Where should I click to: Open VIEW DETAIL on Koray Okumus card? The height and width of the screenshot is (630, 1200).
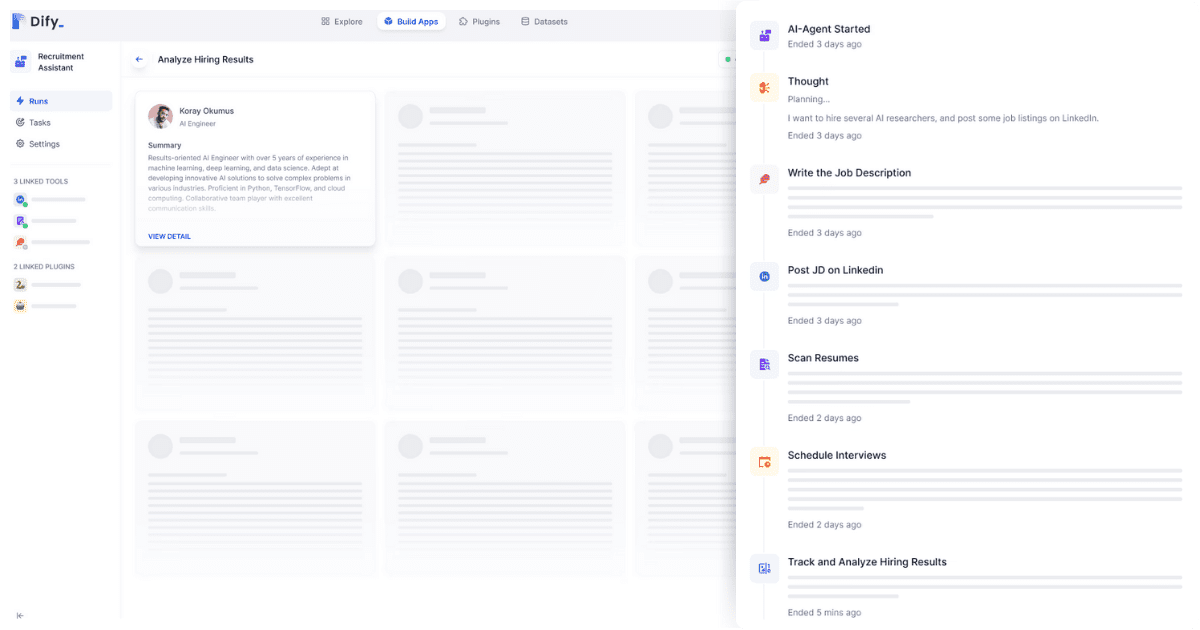coord(169,237)
